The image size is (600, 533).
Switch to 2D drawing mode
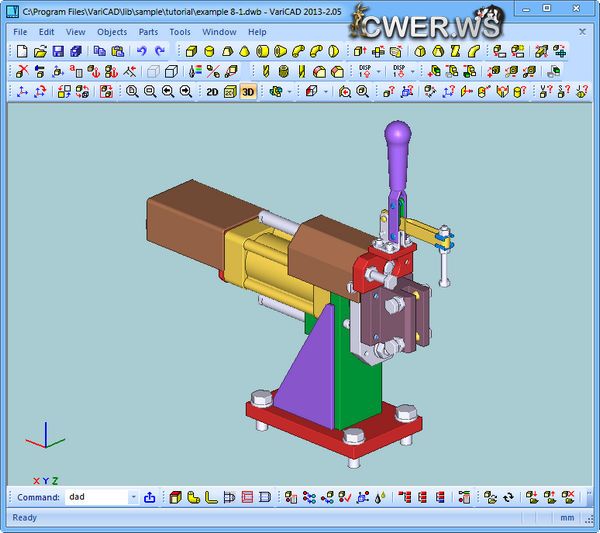(x=212, y=91)
